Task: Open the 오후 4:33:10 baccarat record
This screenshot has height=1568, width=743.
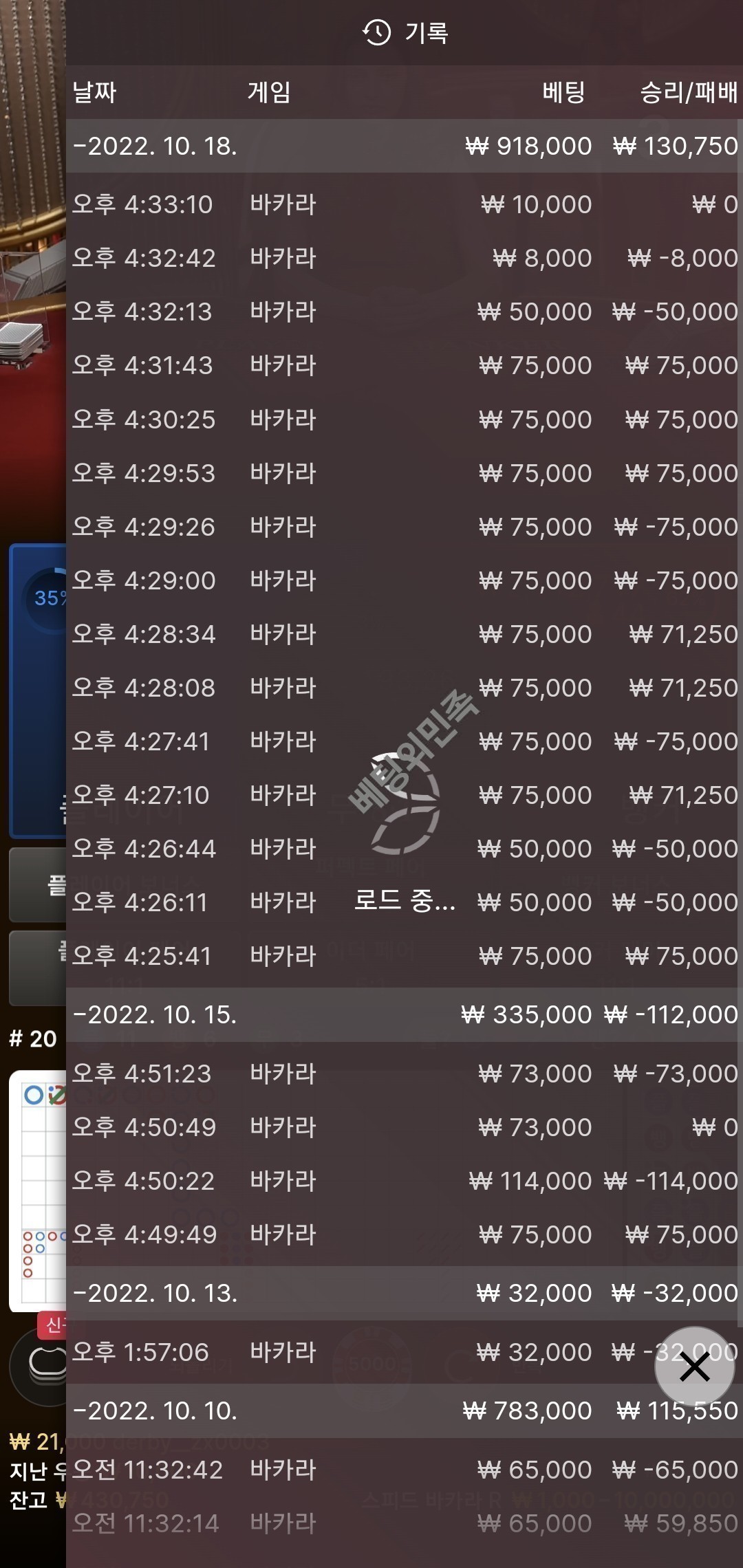Action: [404, 204]
